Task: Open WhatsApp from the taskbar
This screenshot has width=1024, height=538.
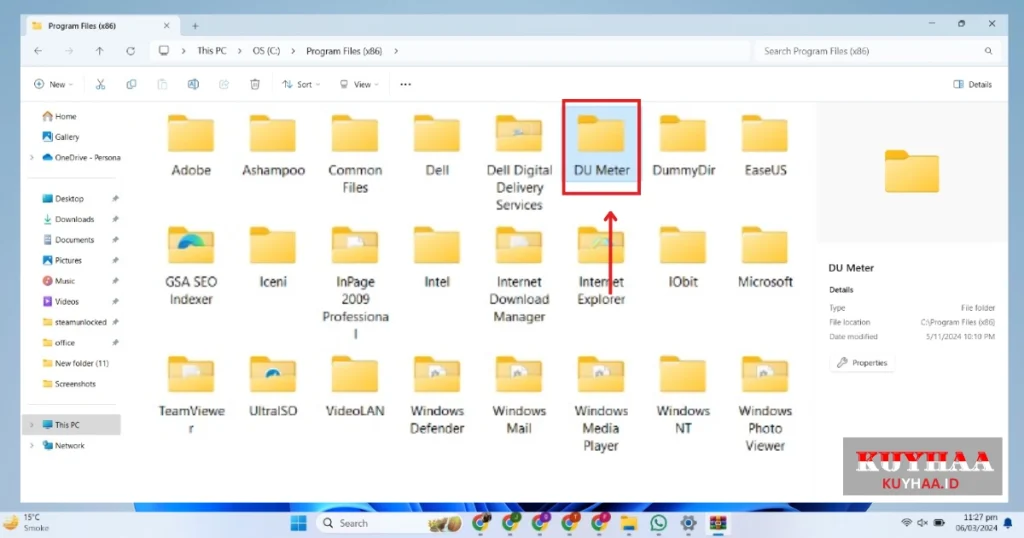Action: 658,523
